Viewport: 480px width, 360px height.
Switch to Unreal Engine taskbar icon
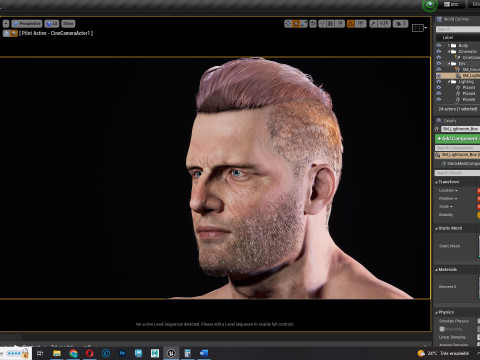tap(171, 353)
